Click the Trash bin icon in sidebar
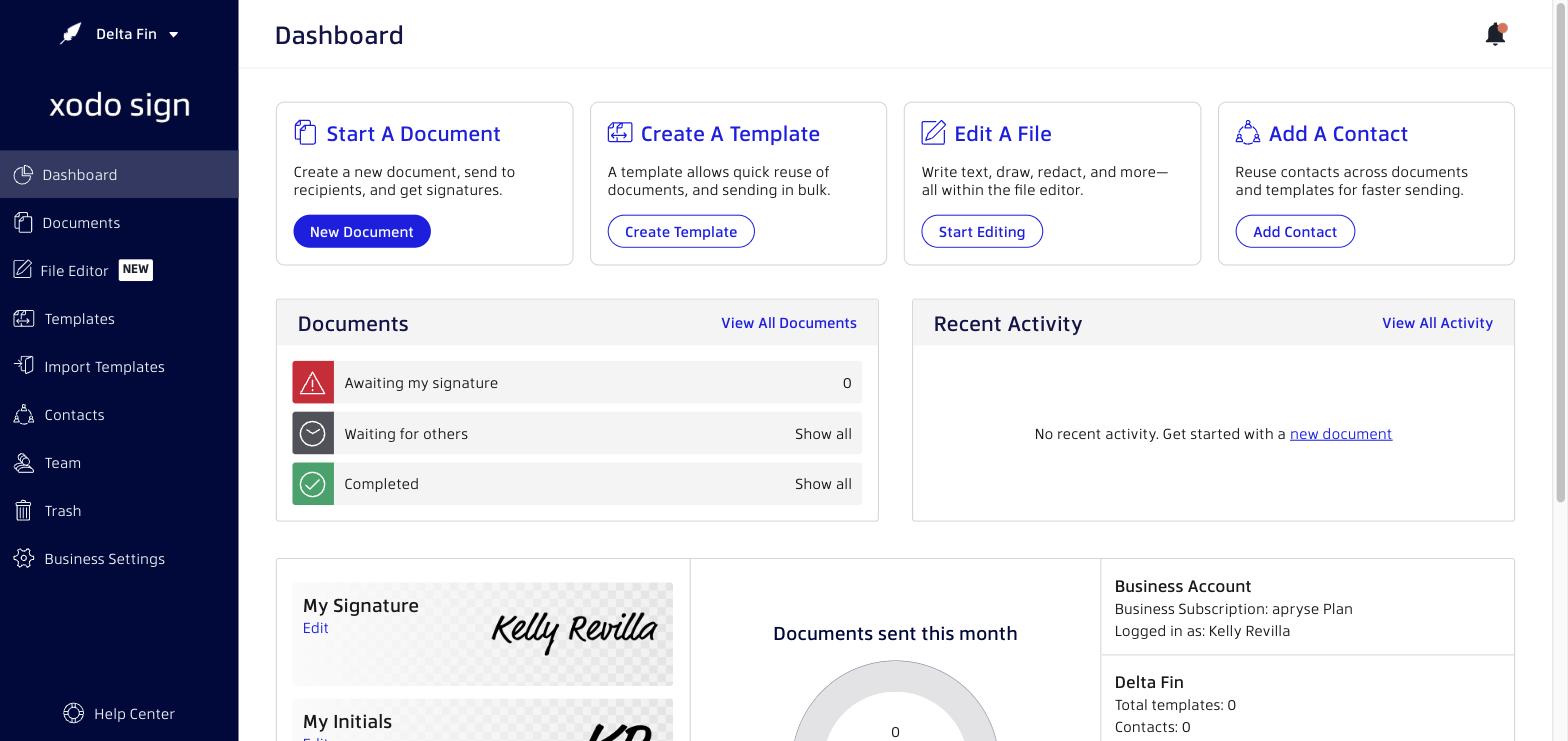This screenshot has width=1568, height=741. tap(24, 511)
